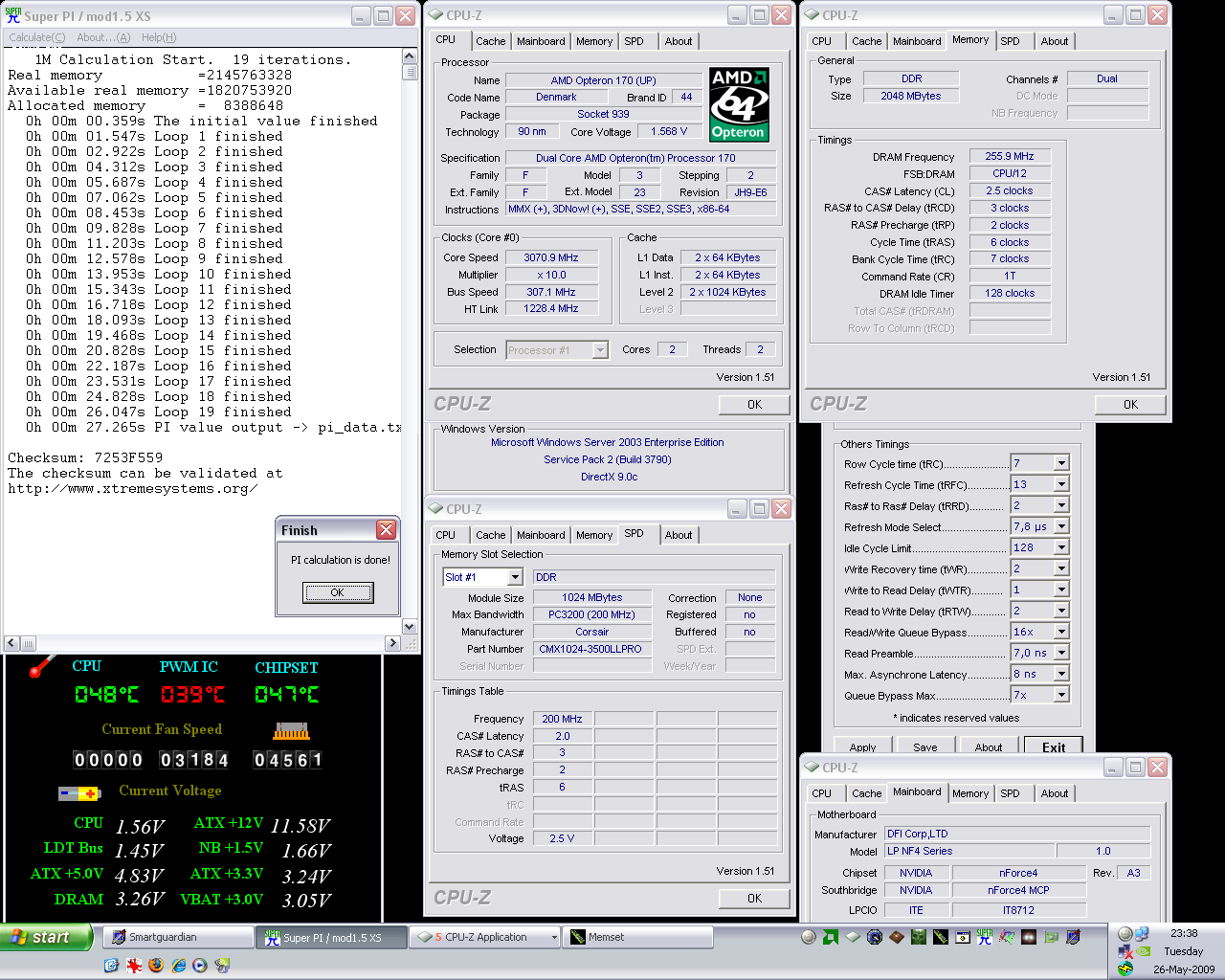
Task: Click the Super PI shortcut icon beside the tray
Action: pyautogui.click(x=985, y=937)
